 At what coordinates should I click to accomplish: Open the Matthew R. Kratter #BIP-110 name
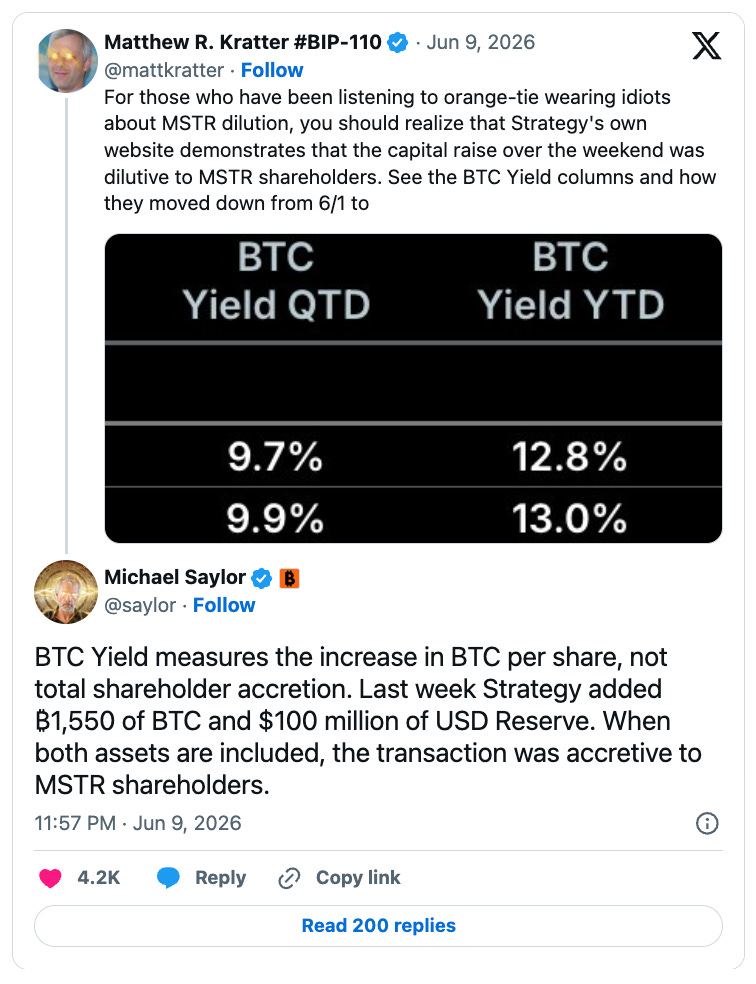[243, 42]
